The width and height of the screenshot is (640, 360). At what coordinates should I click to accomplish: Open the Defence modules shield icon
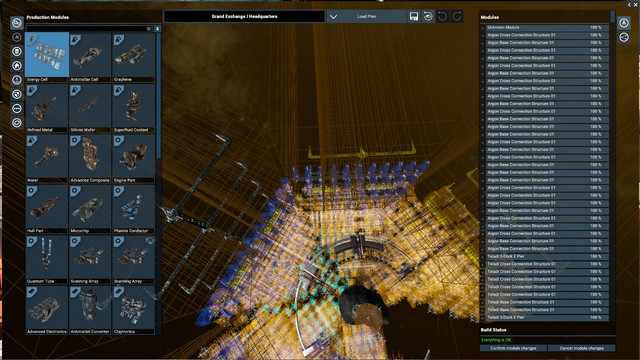click(x=17, y=94)
